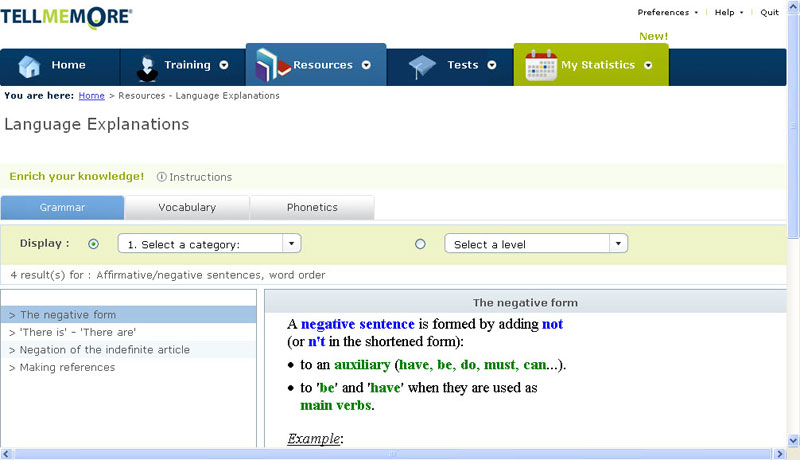Switch to the Phonetics tab
This screenshot has height=460, width=800.
pos(312,208)
